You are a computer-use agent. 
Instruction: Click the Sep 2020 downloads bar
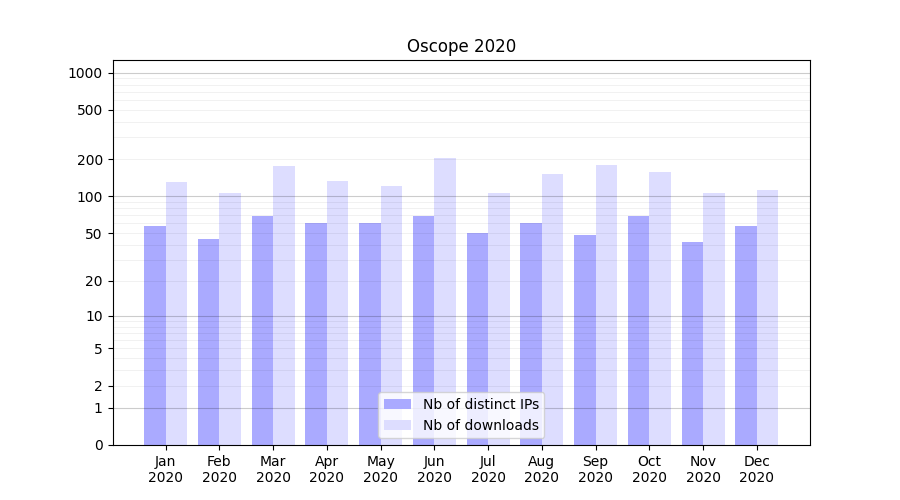606,305
